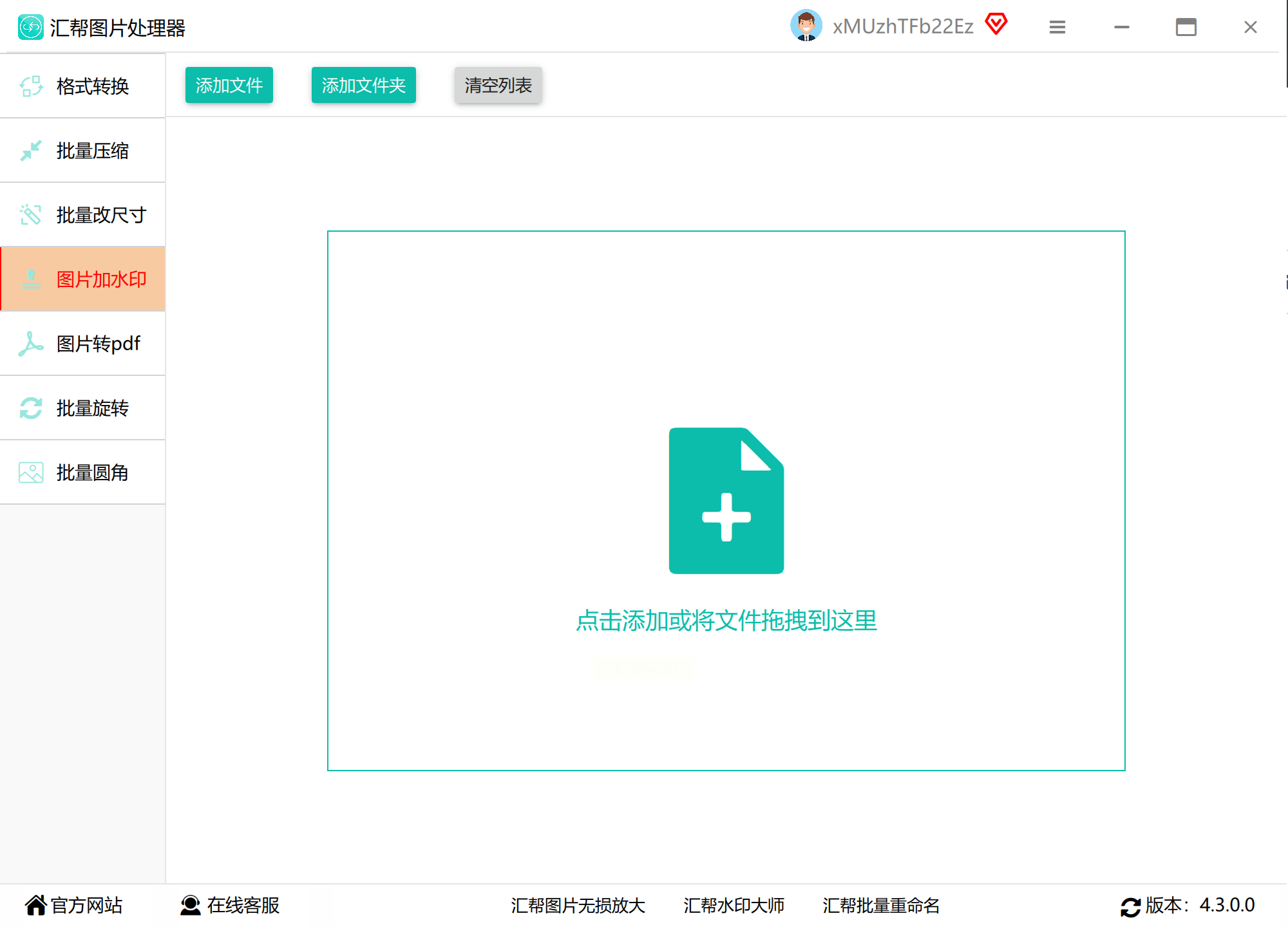Click the batch rounded-corner picture icon
Viewport: 1288px width, 927px height.
[x=31, y=473]
